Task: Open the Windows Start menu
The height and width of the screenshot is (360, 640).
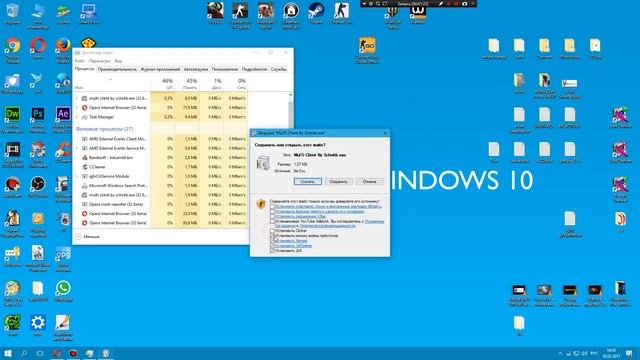Action: (x=8, y=353)
